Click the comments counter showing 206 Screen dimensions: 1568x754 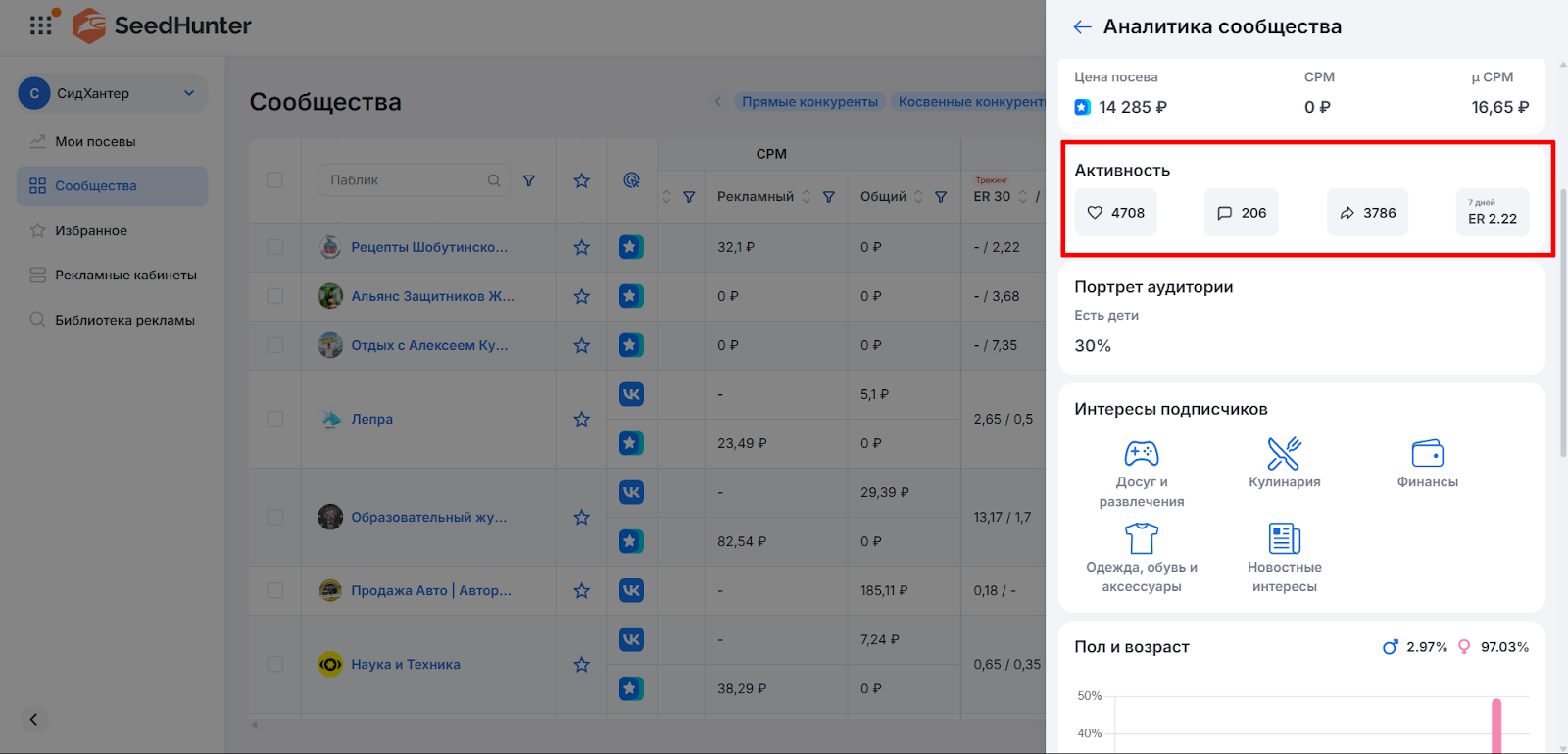coord(1241,213)
